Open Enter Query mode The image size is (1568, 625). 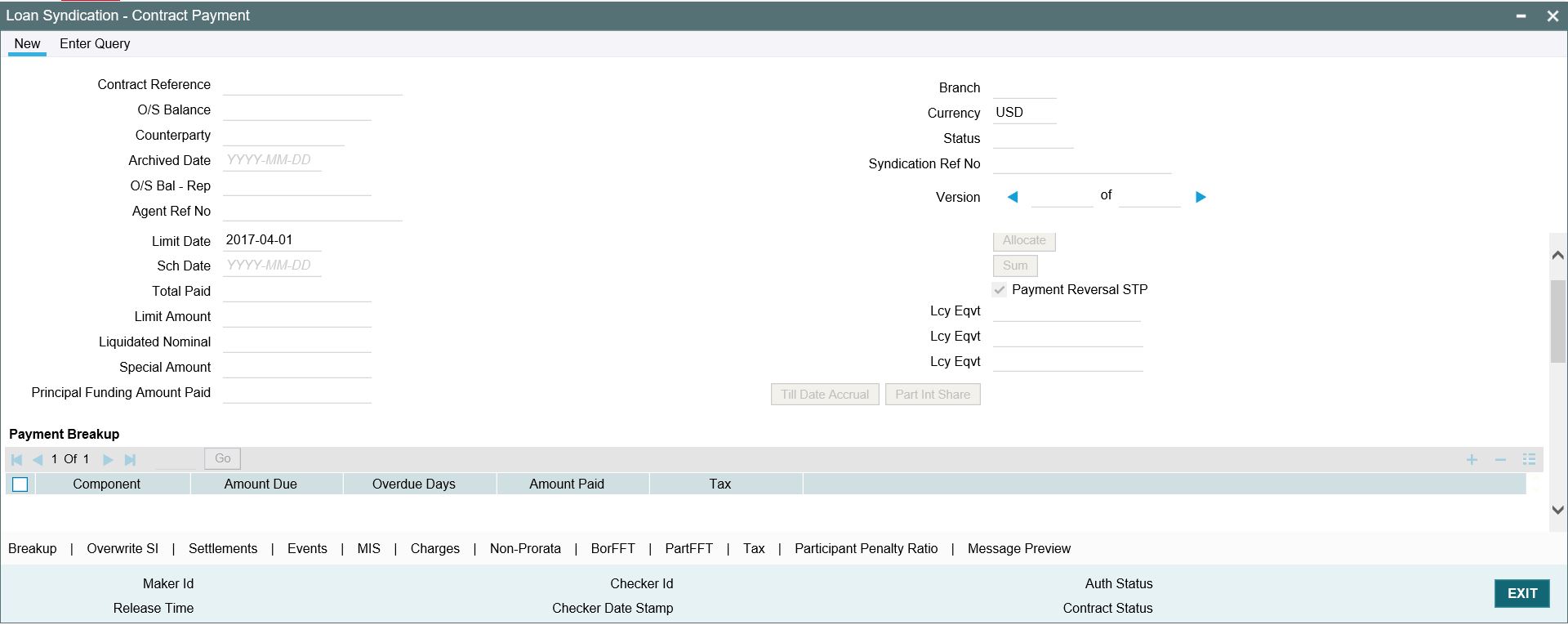coord(95,44)
